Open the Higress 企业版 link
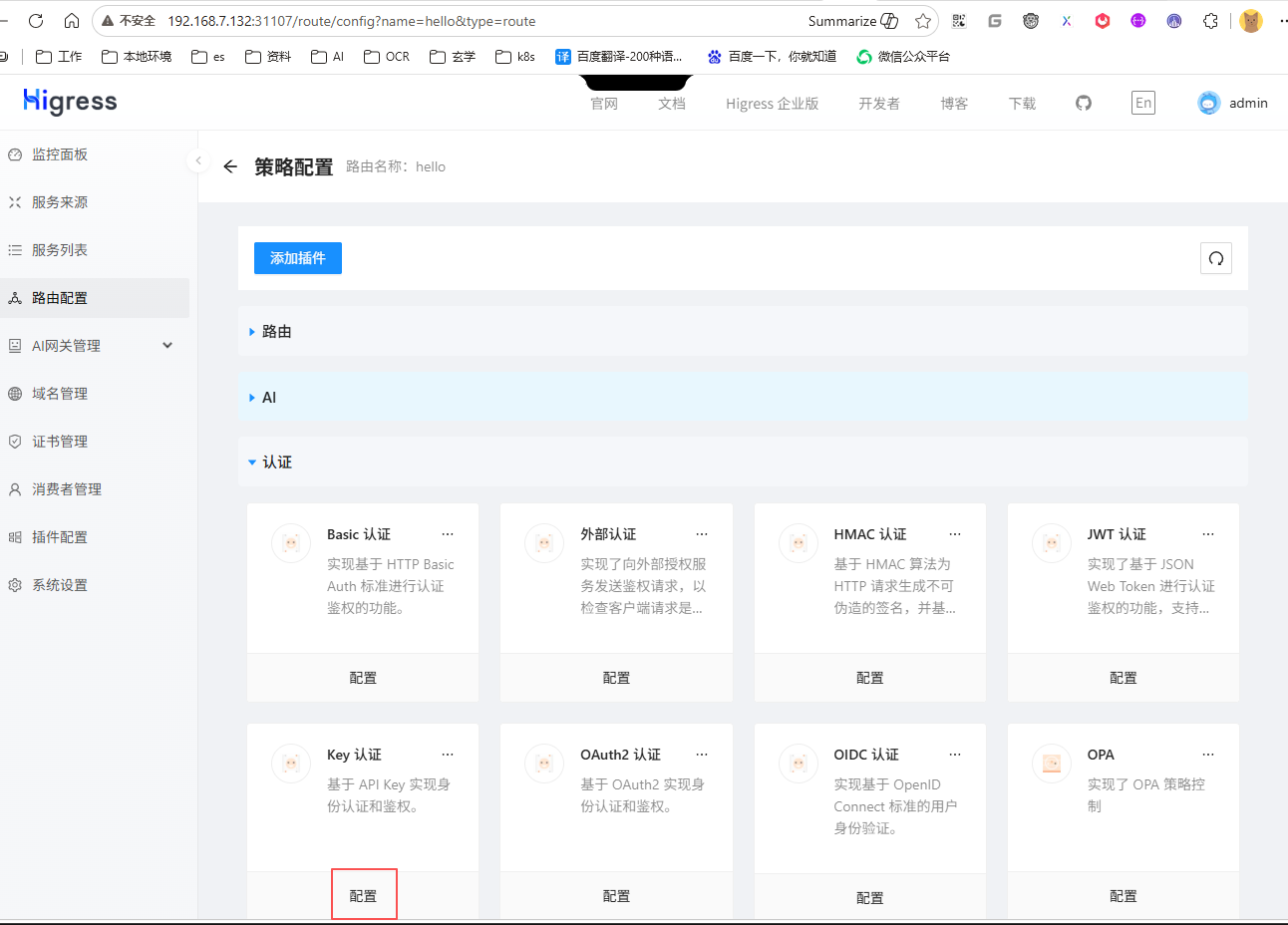The height and width of the screenshot is (925, 1288). (773, 104)
